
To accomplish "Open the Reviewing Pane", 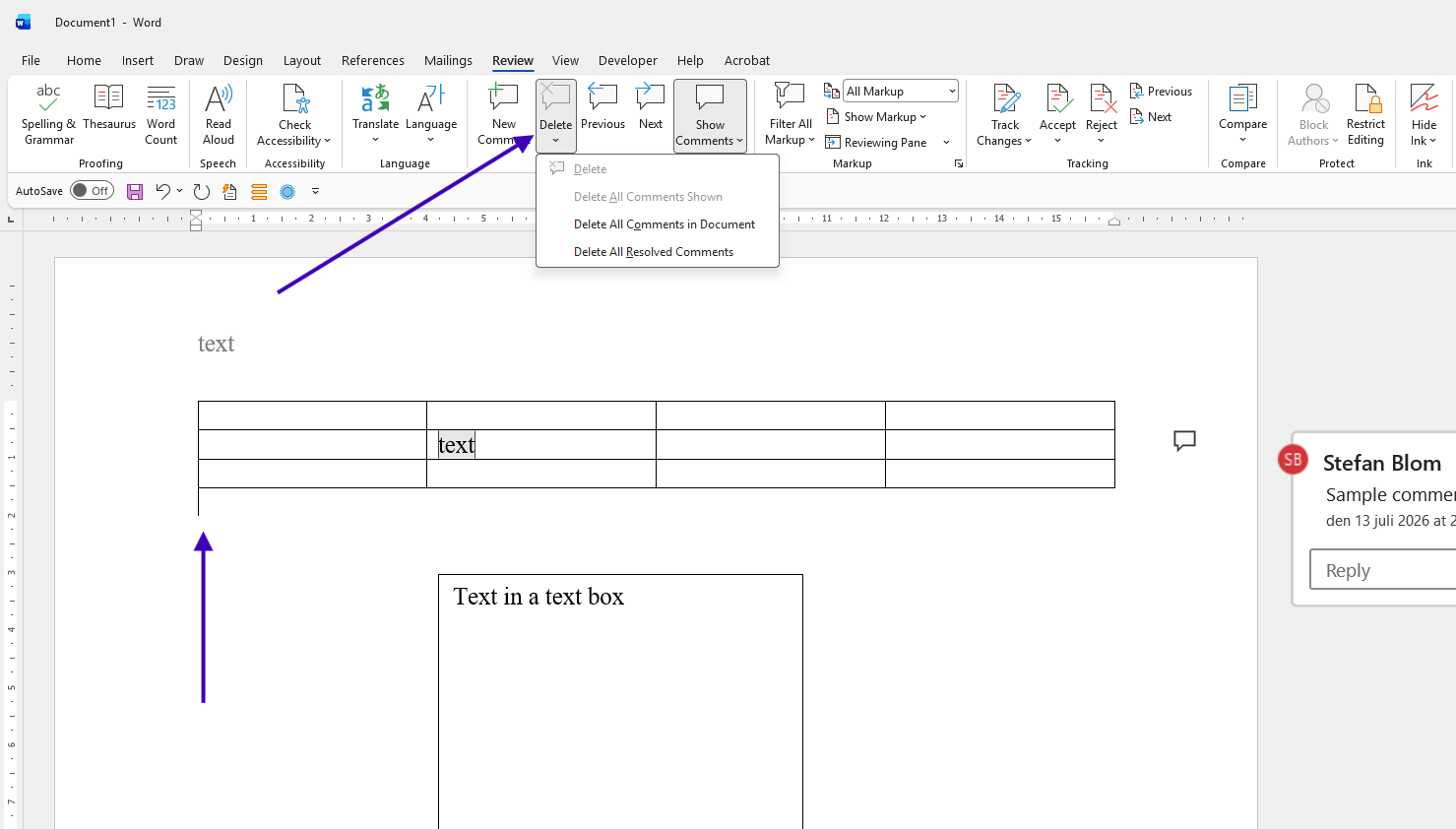I will coord(876,142).
